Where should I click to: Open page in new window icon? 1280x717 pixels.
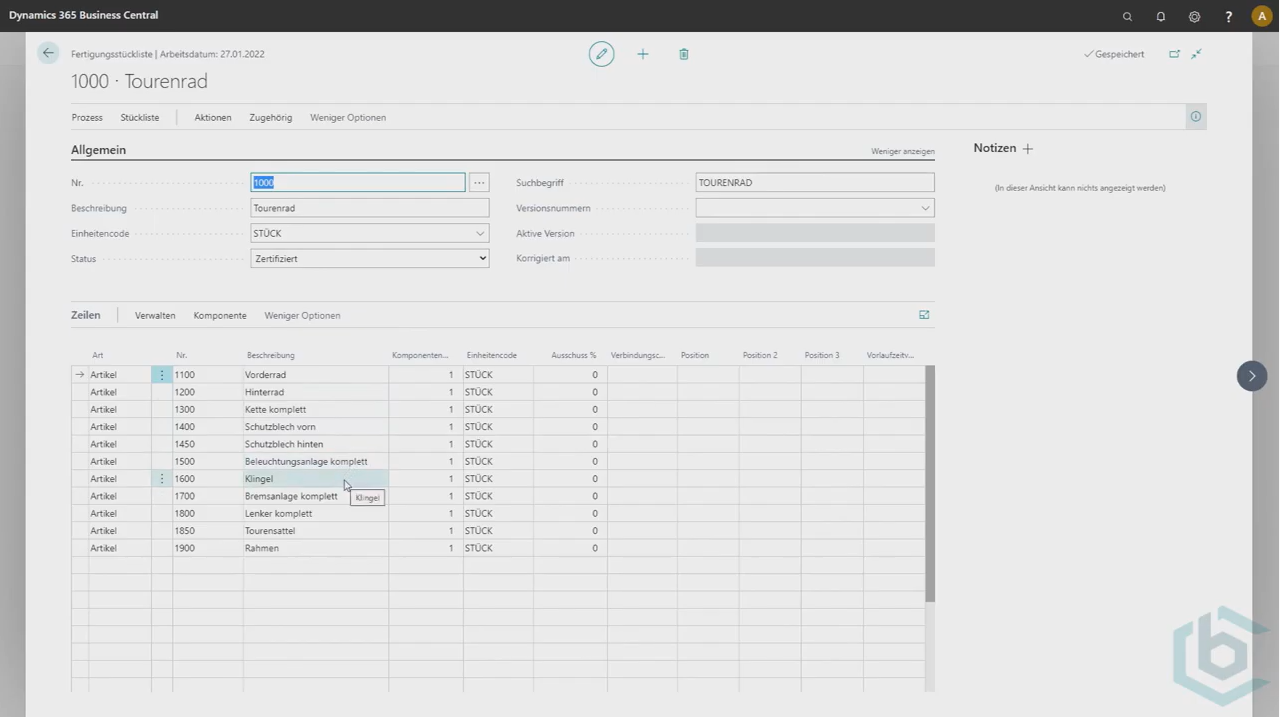click(1174, 54)
